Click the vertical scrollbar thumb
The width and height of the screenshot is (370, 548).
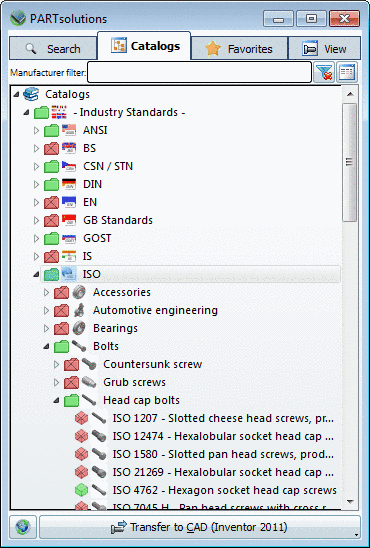coord(350,162)
